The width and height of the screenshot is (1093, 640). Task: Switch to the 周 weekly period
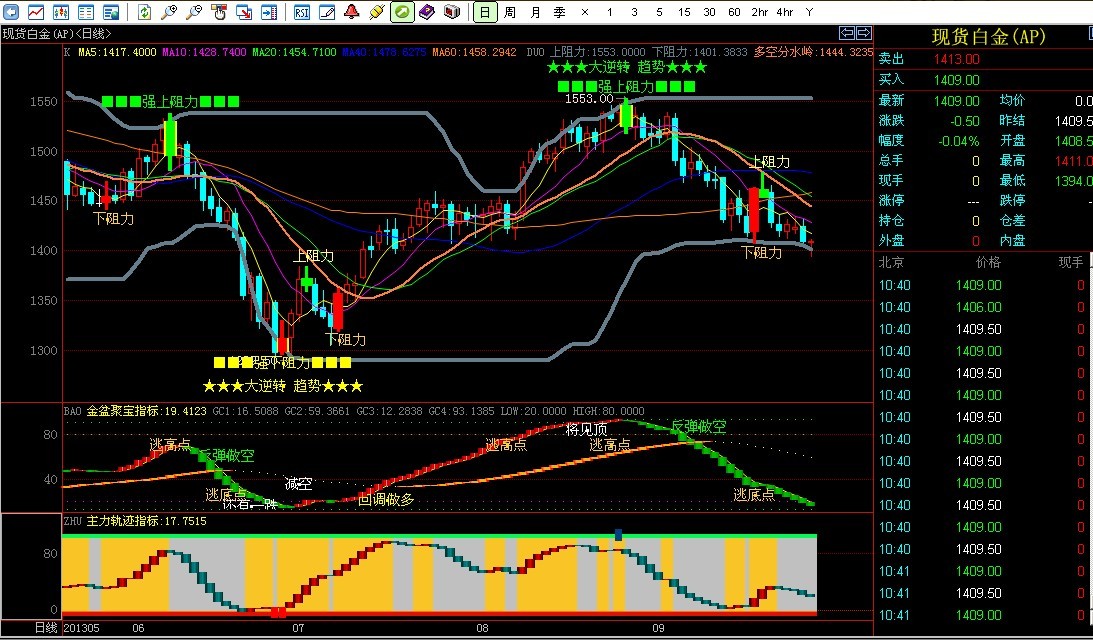pyautogui.click(x=510, y=12)
